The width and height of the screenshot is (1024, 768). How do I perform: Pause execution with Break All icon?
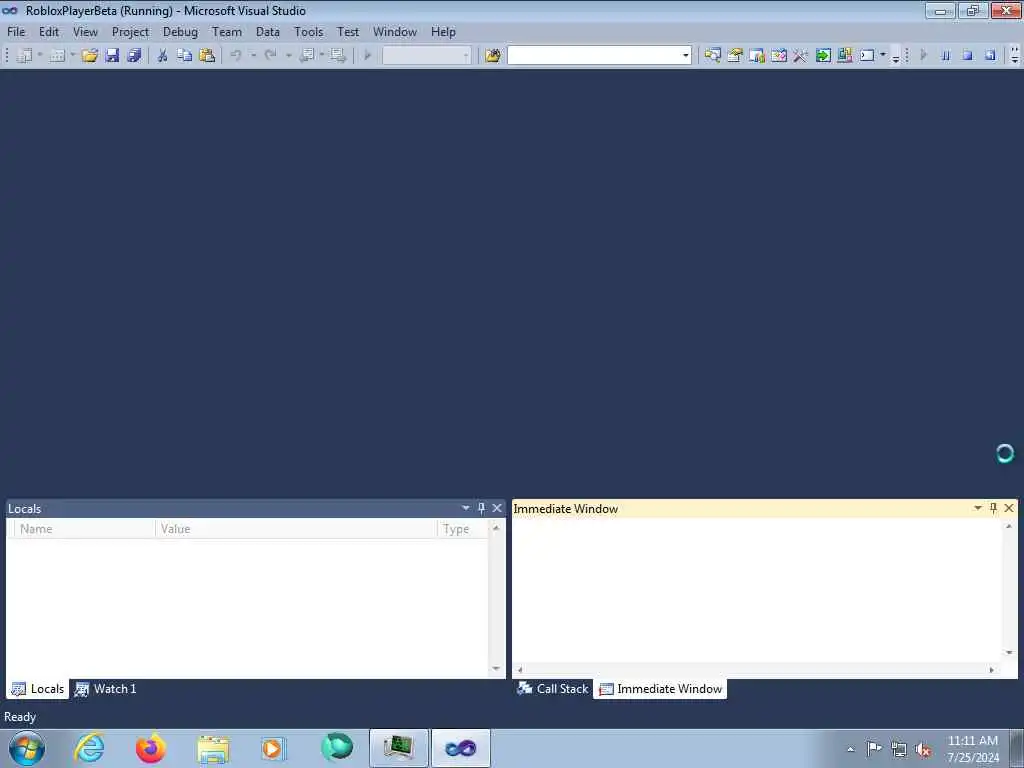tap(946, 56)
